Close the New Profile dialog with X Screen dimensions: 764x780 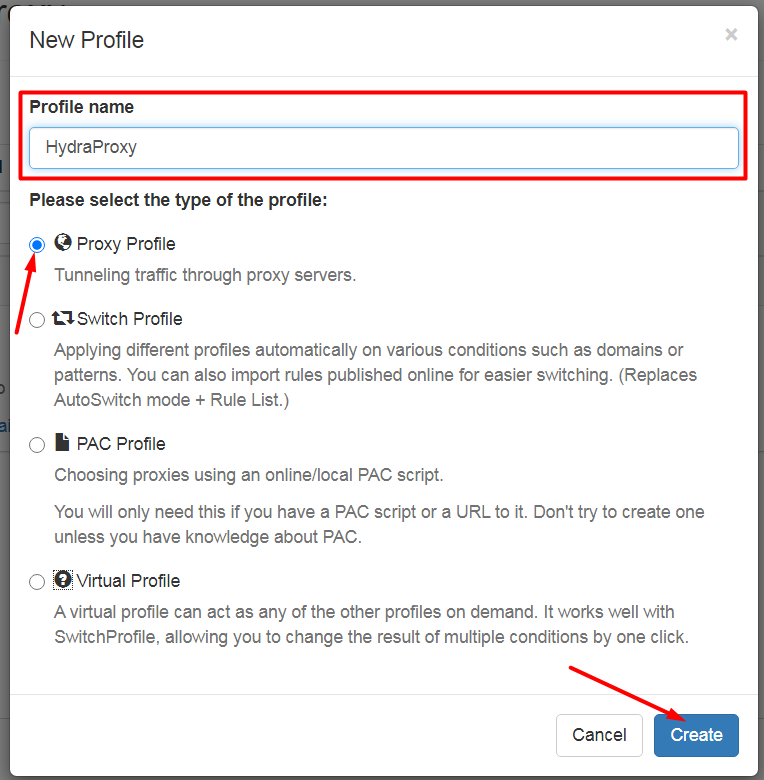coord(731,35)
